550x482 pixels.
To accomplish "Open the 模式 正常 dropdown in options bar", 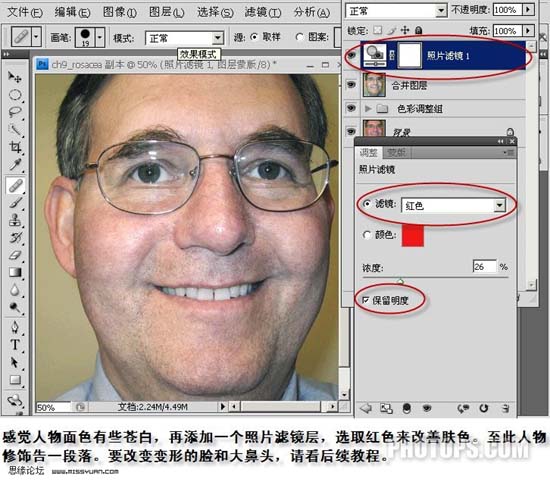I will [x=184, y=38].
